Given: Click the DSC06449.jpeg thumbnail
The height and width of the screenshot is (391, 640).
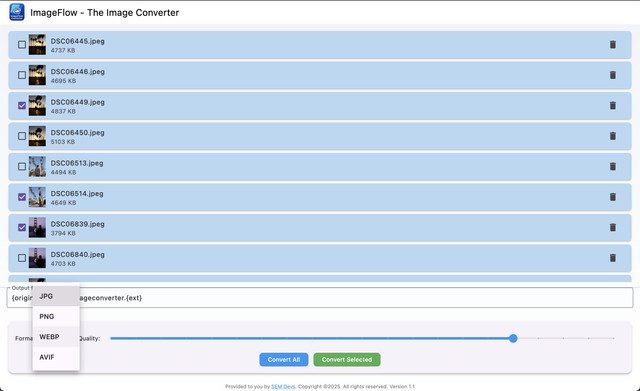Looking at the screenshot, I should (37, 105).
